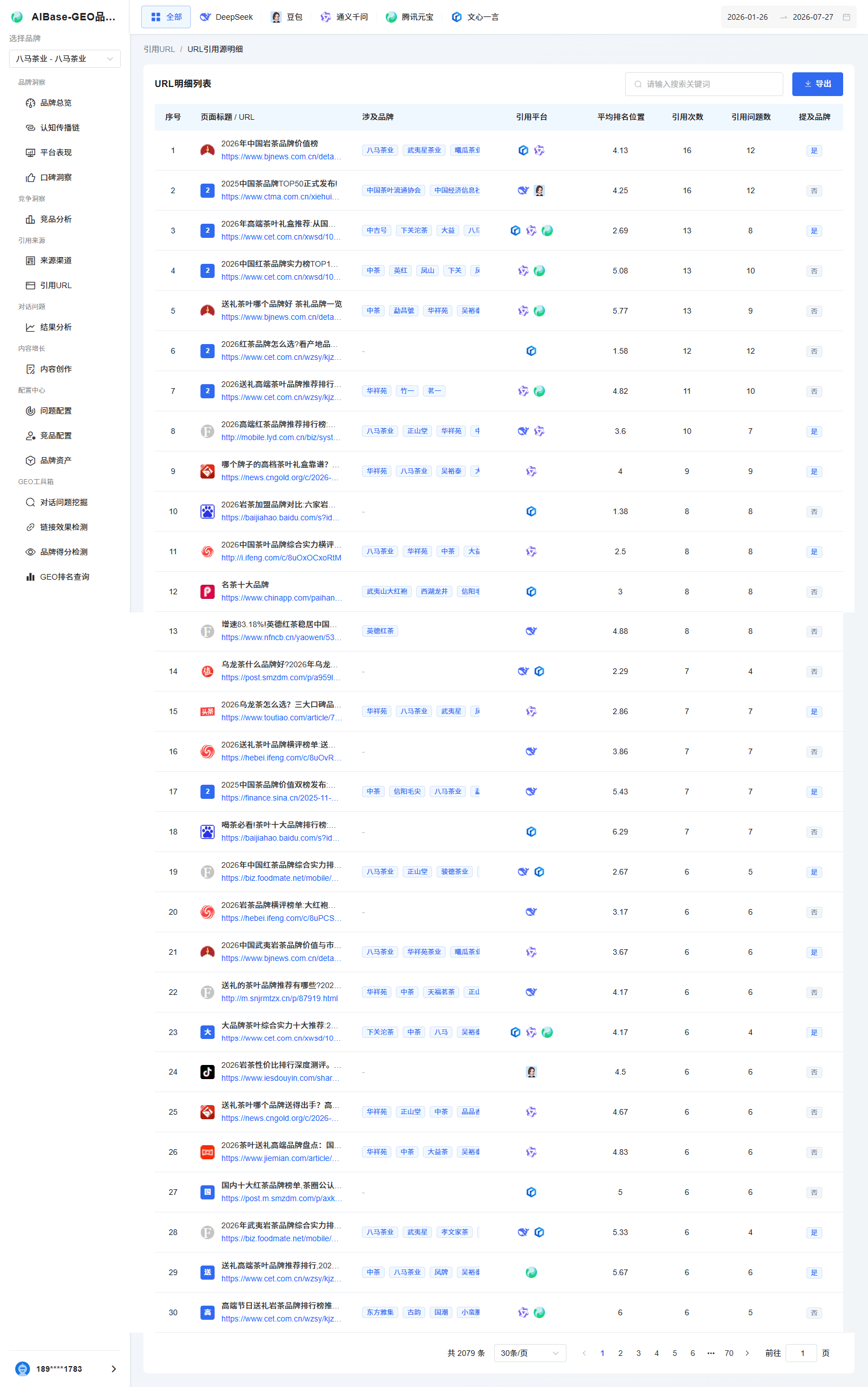Click 引用URL breadcrumb link
Image resolution: width=868 pixels, height=1387 pixels.
[x=159, y=49]
